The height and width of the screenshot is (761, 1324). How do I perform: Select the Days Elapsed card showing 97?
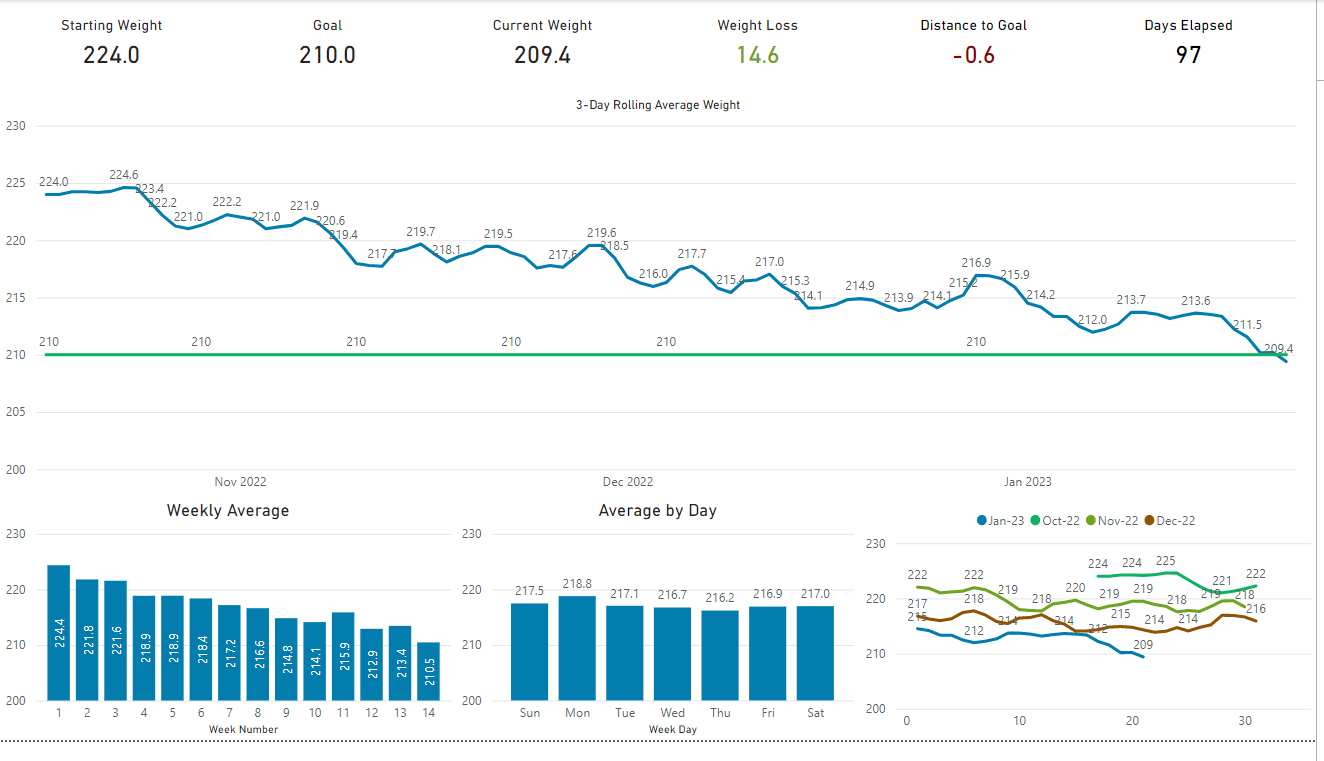[1188, 55]
